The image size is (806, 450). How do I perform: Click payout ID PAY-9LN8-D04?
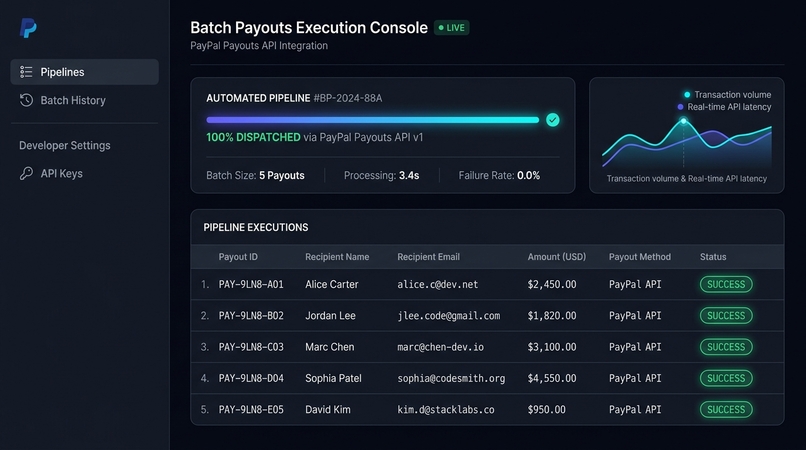pyautogui.click(x=251, y=379)
